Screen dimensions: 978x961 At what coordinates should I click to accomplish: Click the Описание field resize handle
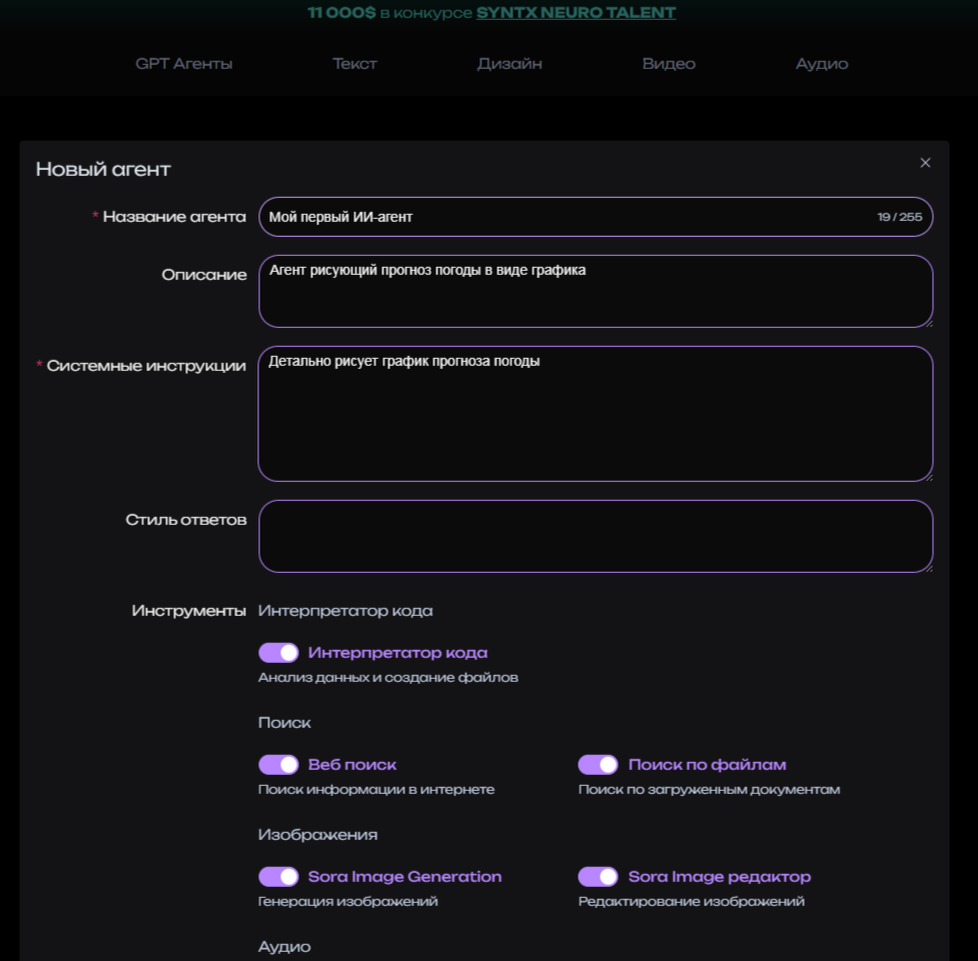(928, 322)
